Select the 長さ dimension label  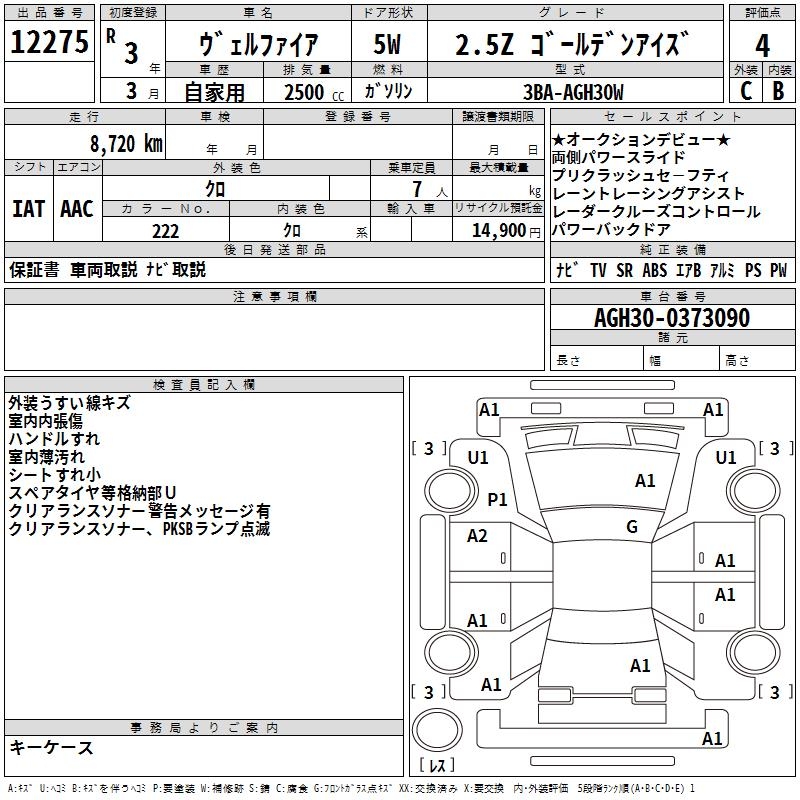[568, 361]
